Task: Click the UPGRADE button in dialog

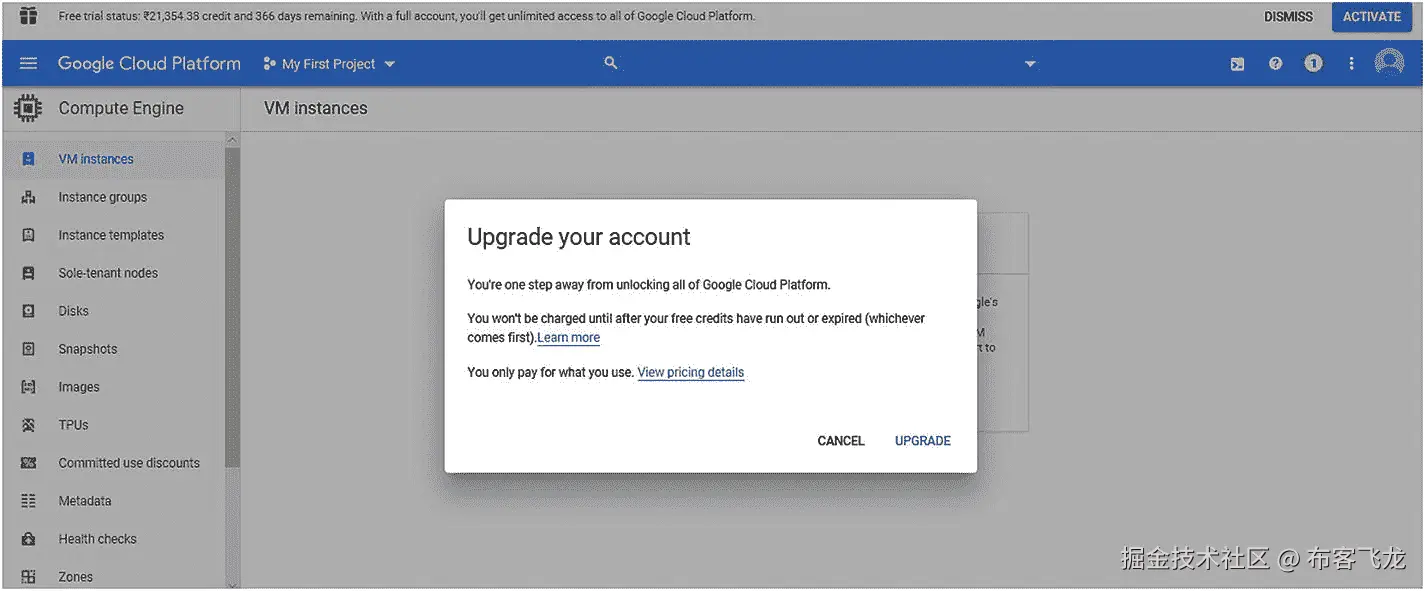Action: [922, 441]
